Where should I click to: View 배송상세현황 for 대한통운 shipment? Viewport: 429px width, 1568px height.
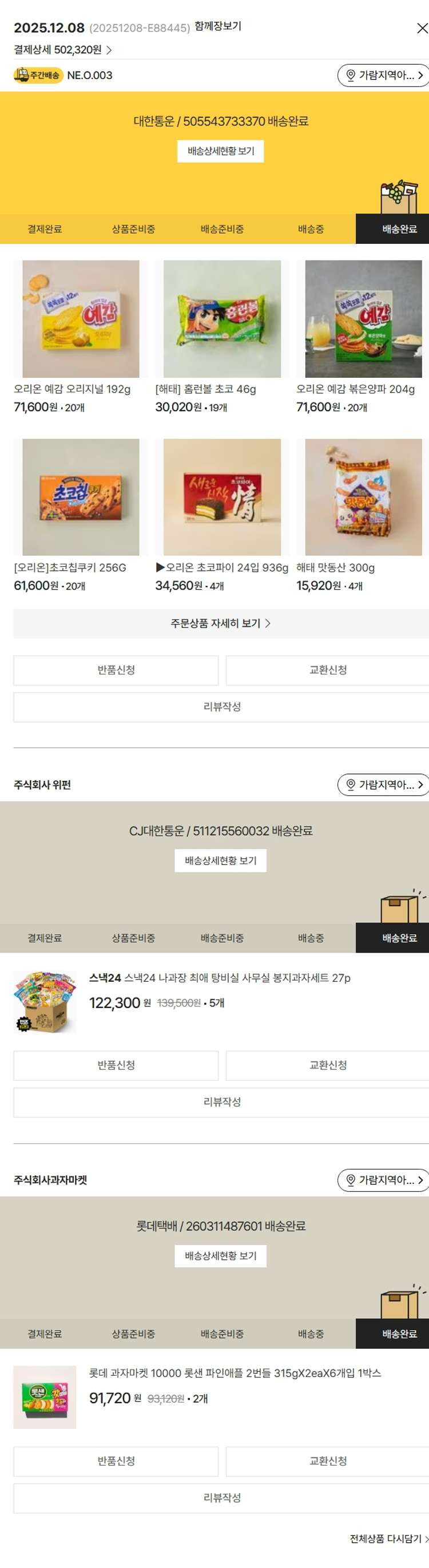(x=220, y=151)
